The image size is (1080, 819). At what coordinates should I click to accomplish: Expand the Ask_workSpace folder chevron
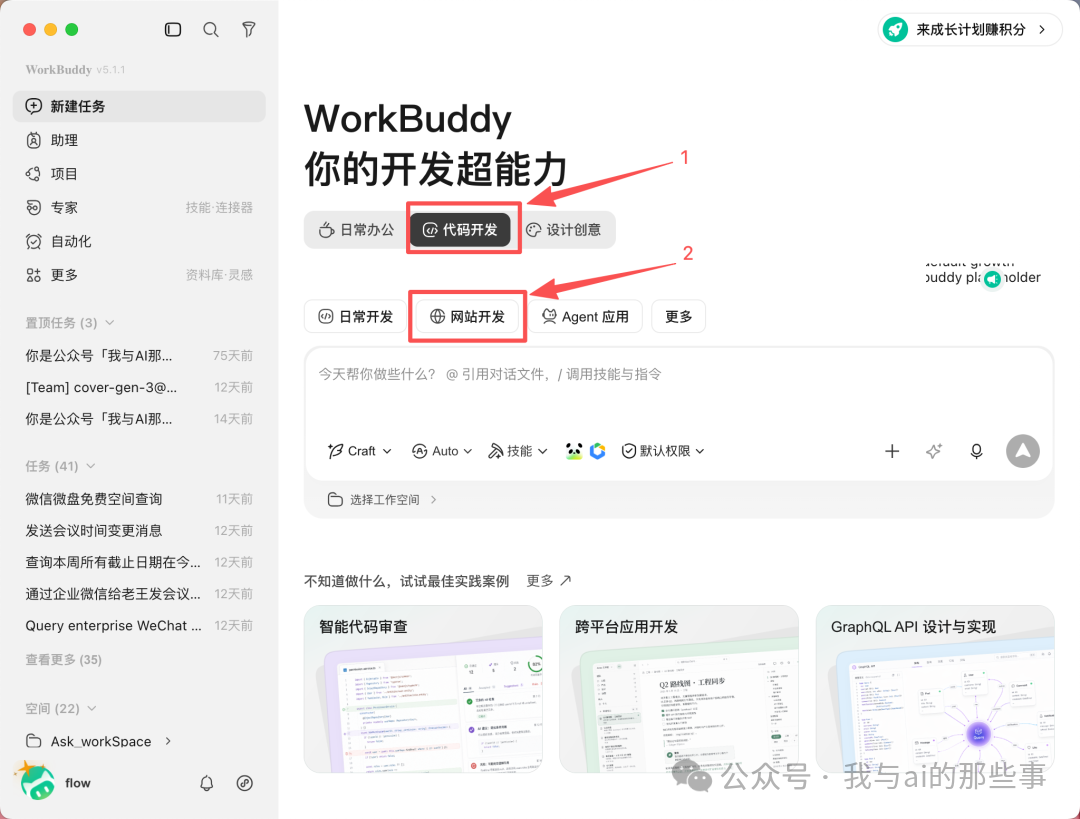pos(168,741)
